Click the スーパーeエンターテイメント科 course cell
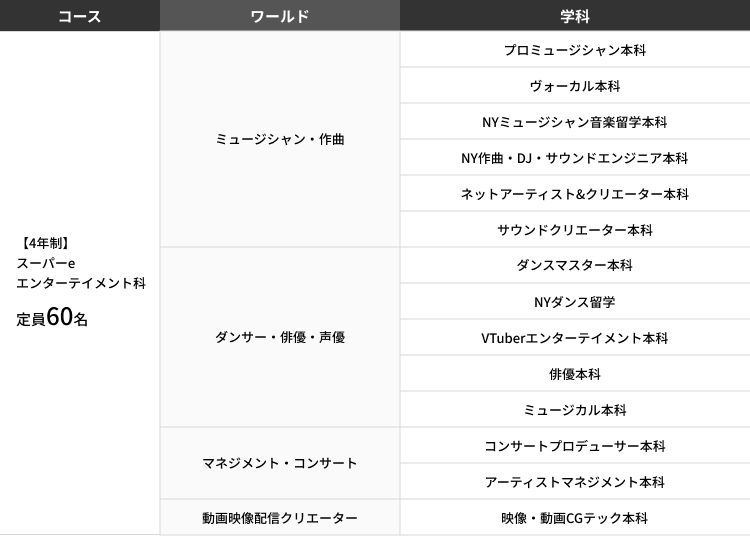Image resolution: width=750 pixels, height=536 pixels. (80, 282)
